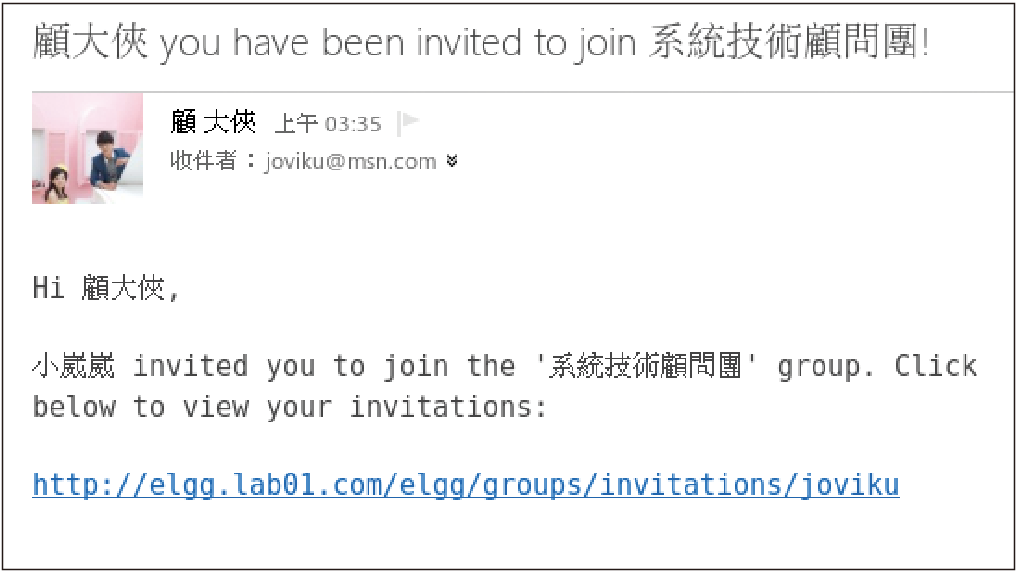1019x574 pixels.
Task: Click the word 'group.' in message body
Action: 826,367
